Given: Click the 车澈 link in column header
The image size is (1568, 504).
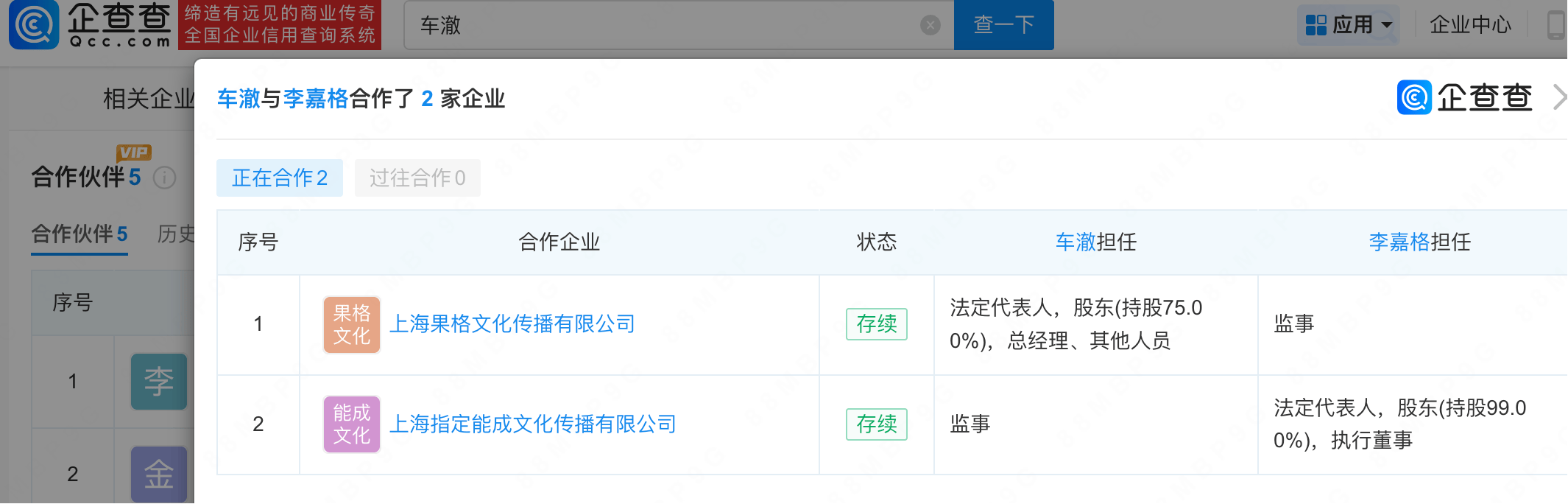Looking at the screenshot, I should [x=1076, y=242].
